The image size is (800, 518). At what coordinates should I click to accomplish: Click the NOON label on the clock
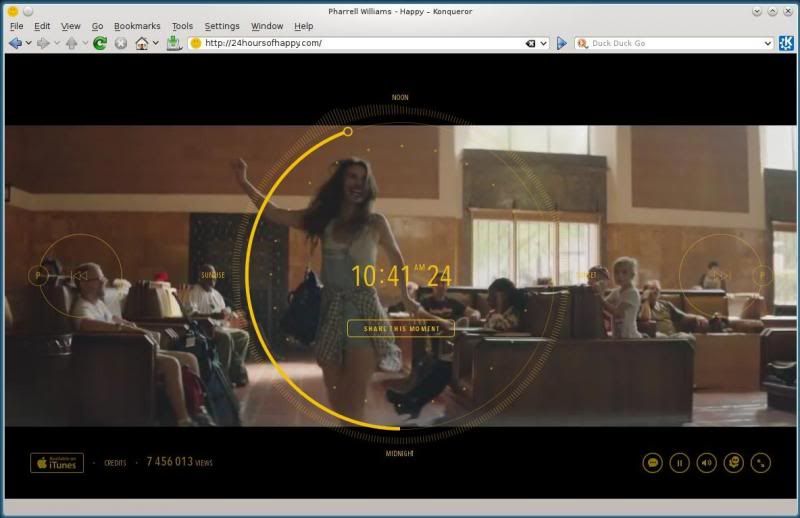click(x=400, y=97)
